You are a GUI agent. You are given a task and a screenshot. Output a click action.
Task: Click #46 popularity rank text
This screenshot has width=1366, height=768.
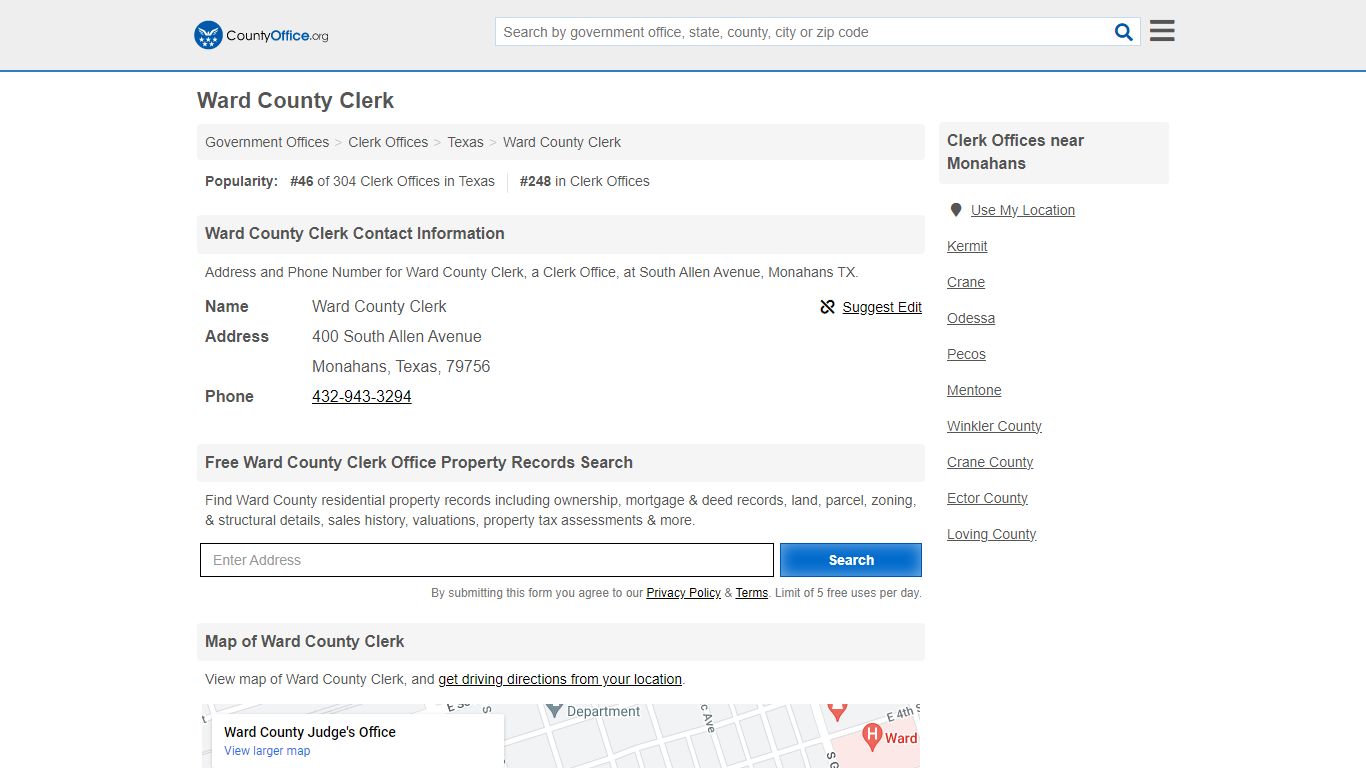point(301,181)
